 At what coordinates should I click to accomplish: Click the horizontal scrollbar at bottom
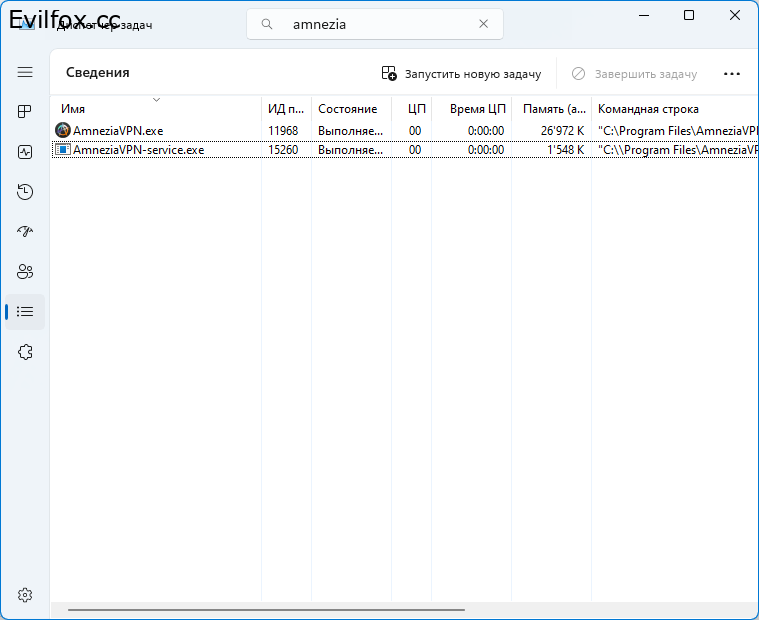pos(266,609)
